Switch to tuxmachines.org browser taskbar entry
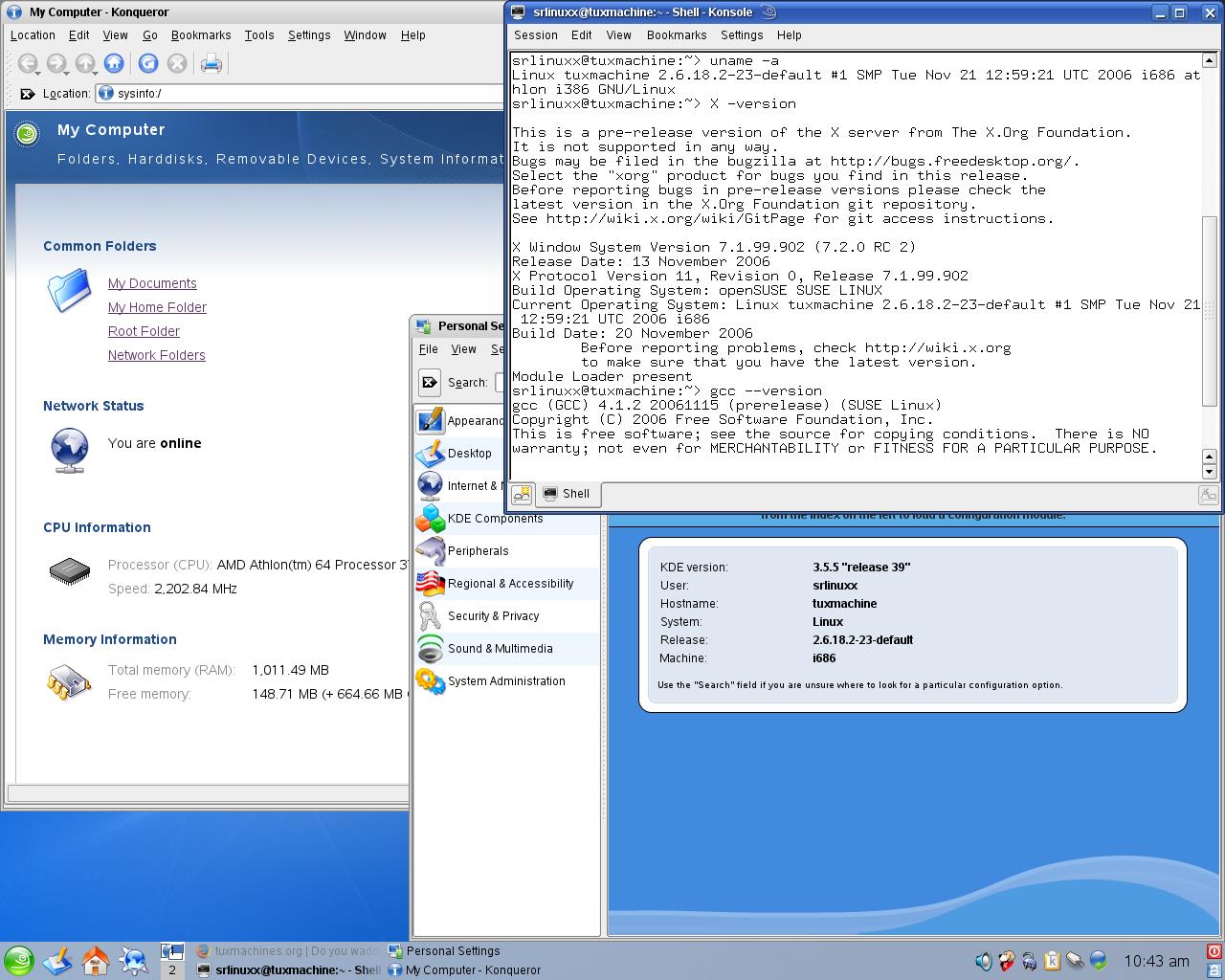This screenshot has height=980, width=1225. (288, 951)
